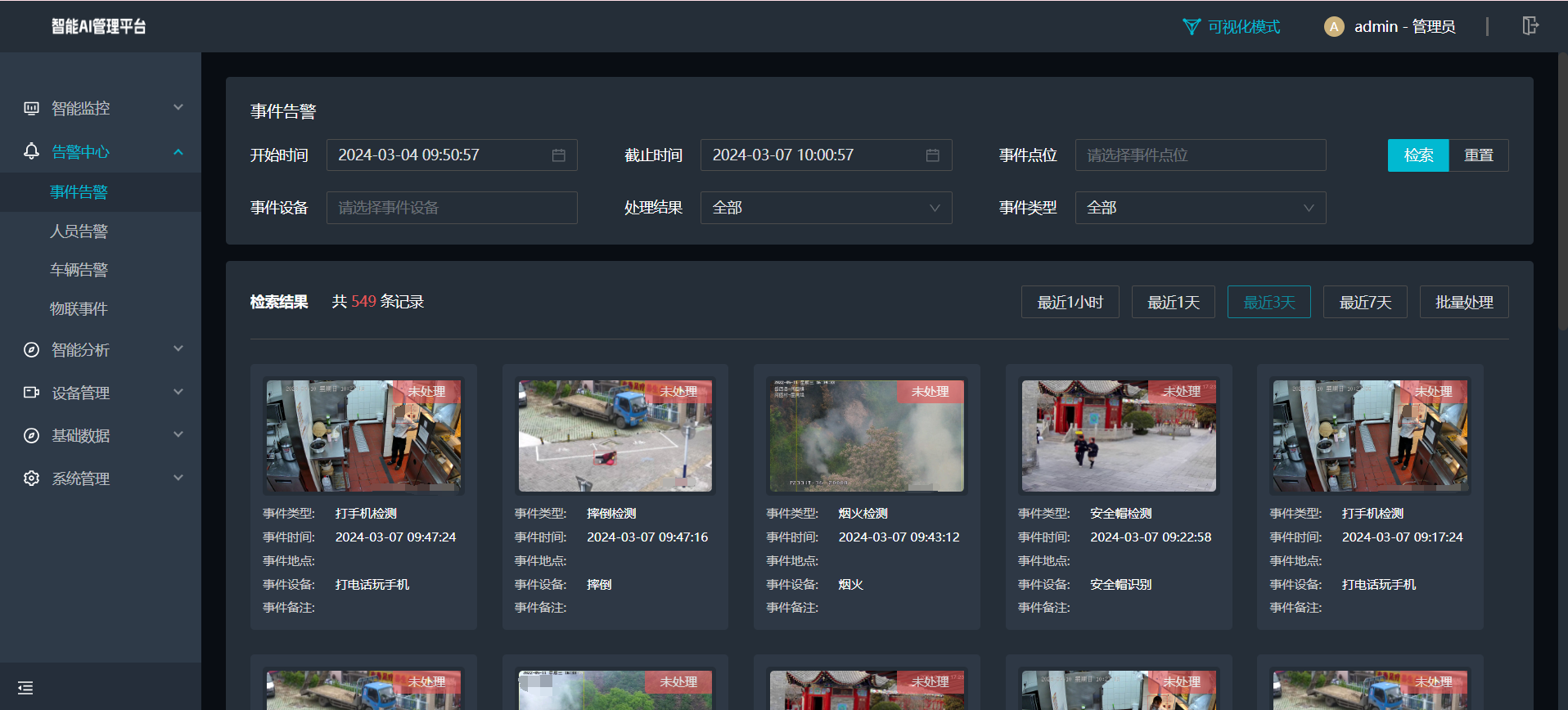1568x710 pixels.
Task: Click the 截止时间 date field
Action: 826,155
